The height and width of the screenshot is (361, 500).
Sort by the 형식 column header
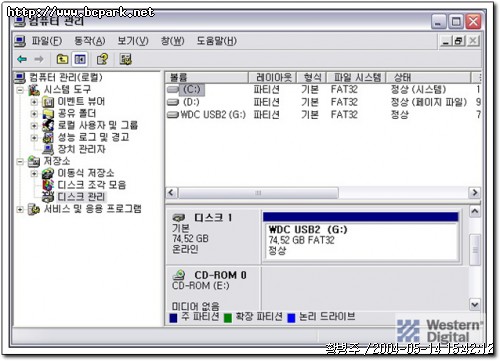click(311, 78)
